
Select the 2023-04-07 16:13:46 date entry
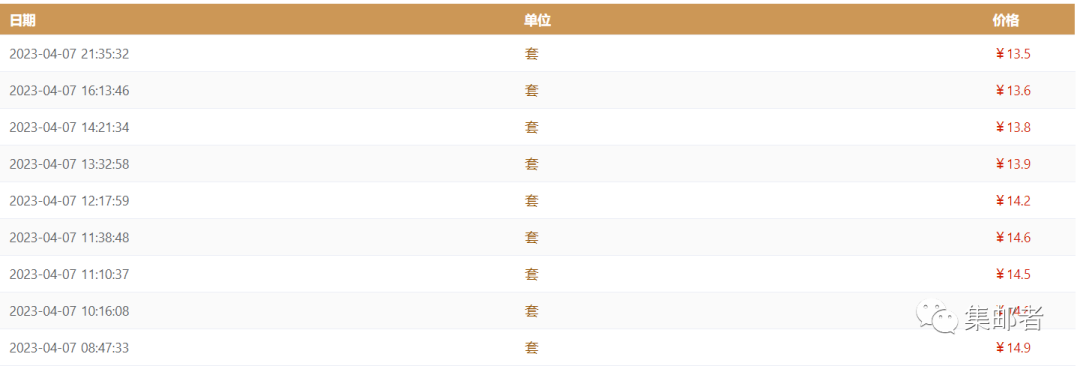point(69,90)
